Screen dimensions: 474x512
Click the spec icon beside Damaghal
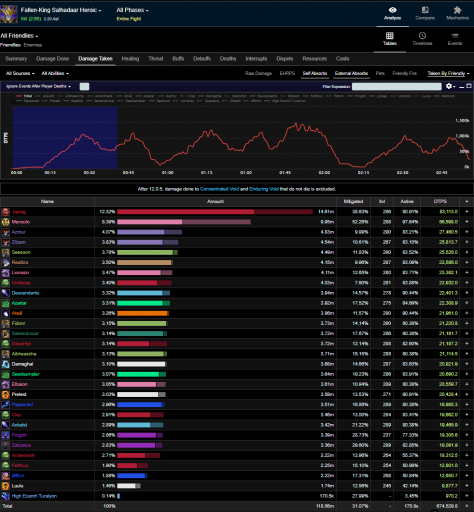click(x=5, y=364)
